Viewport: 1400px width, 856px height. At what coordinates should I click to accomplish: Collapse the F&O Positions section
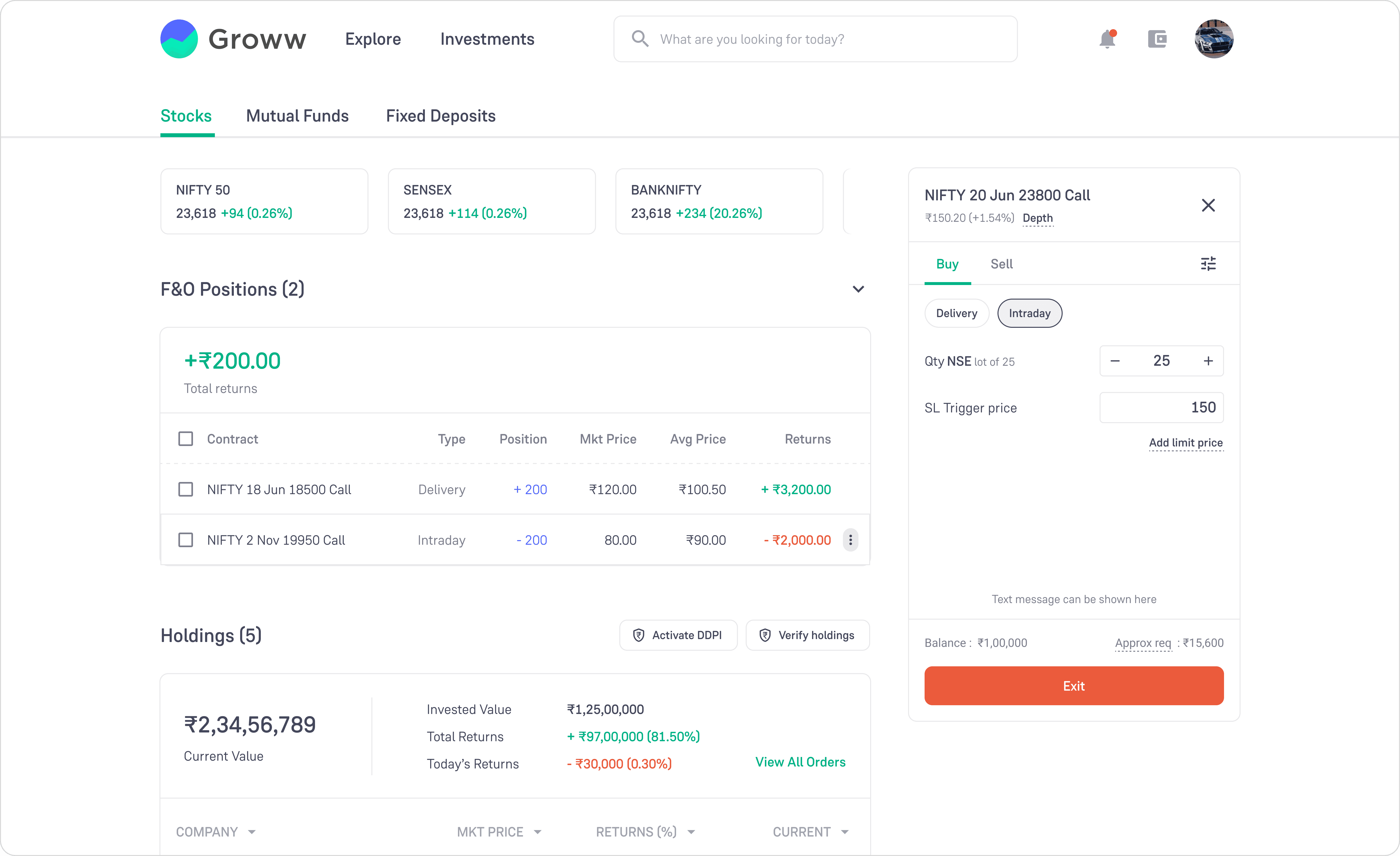tap(858, 289)
